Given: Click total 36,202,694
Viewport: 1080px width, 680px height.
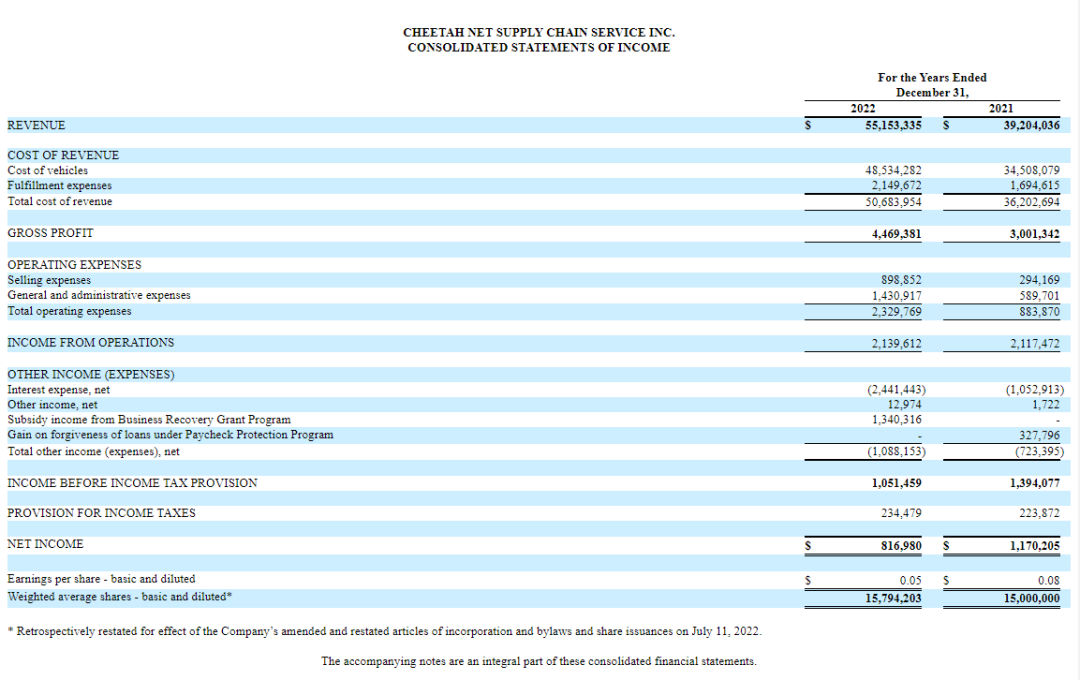Looking at the screenshot, I should point(1032,202).
